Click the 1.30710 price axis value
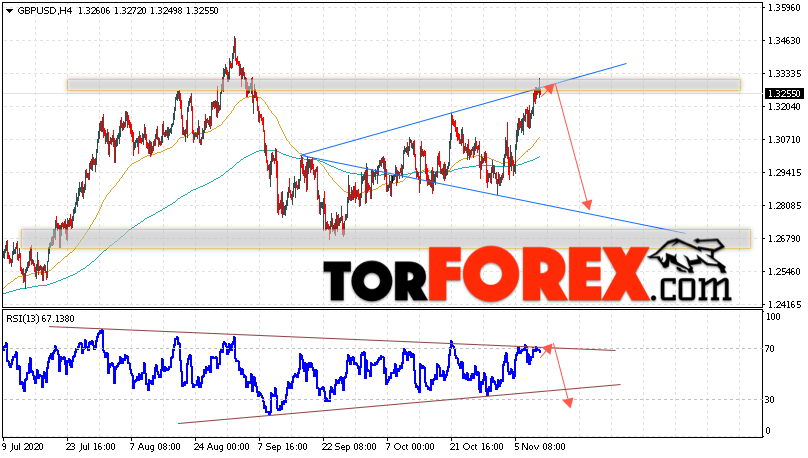808x458 pixels. pos(784,140)
